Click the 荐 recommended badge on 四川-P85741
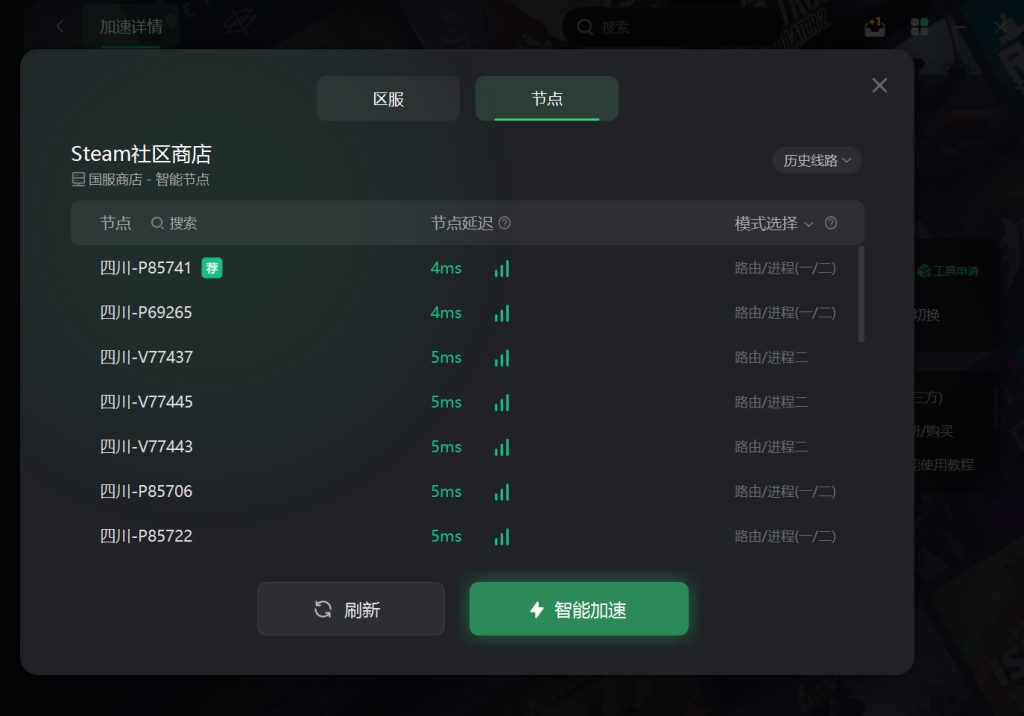The height and width of the screenshot is (716, 1024). point(212,268)
